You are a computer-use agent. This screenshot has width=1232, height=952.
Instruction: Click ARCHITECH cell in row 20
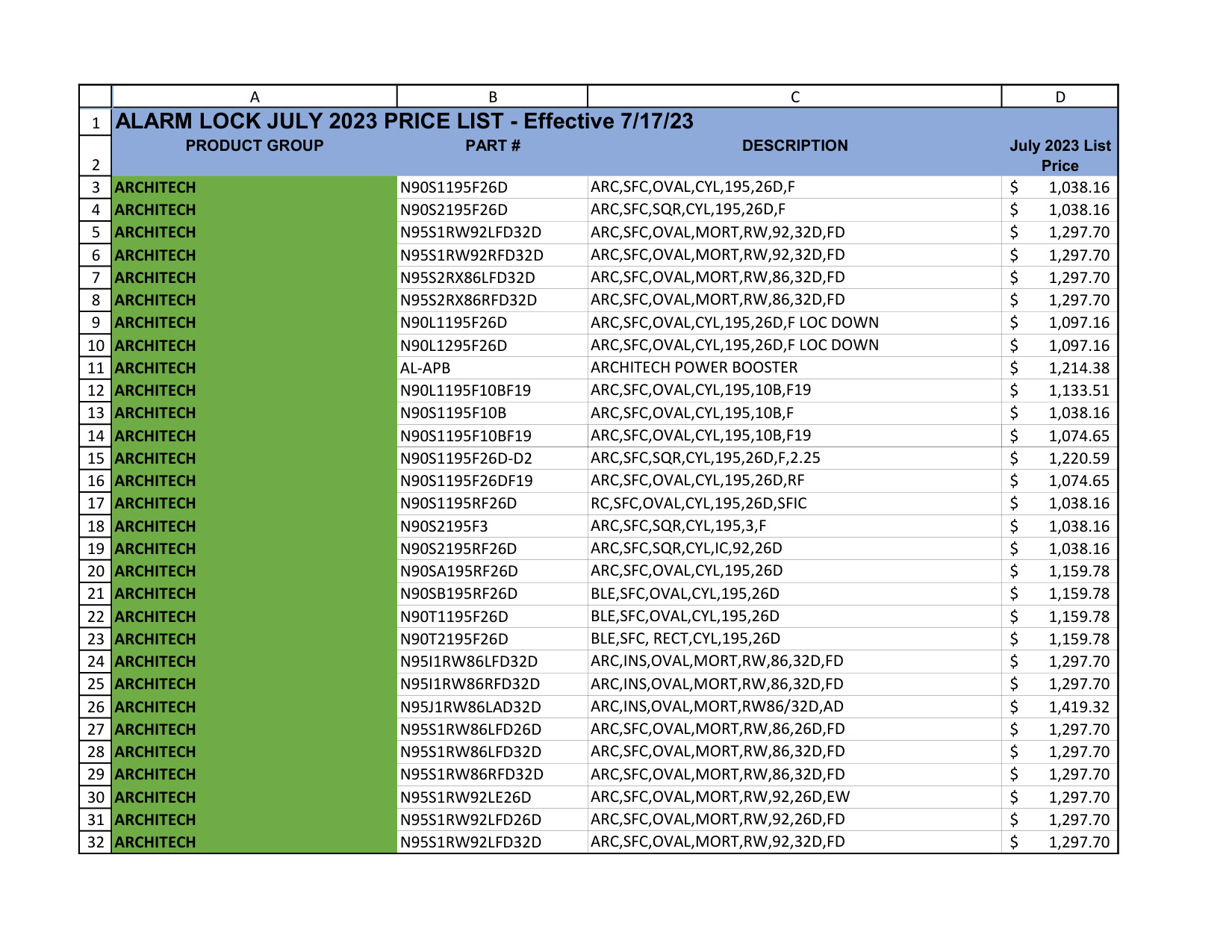click(254, 571)
